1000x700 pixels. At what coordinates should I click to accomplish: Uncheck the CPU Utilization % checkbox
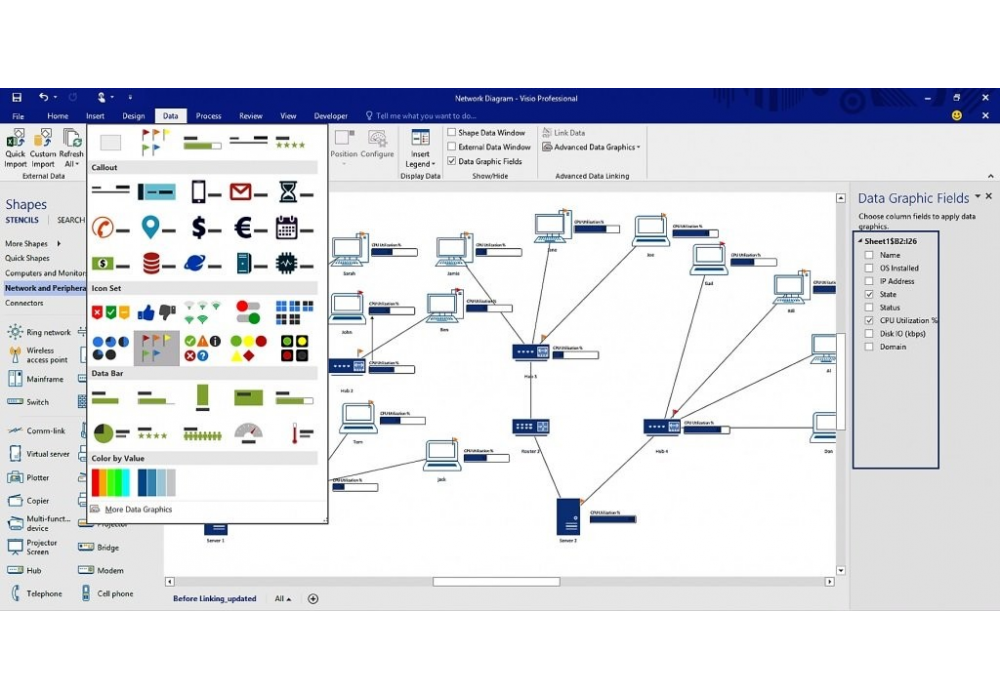pyautogui.click(x=869, y=320)
